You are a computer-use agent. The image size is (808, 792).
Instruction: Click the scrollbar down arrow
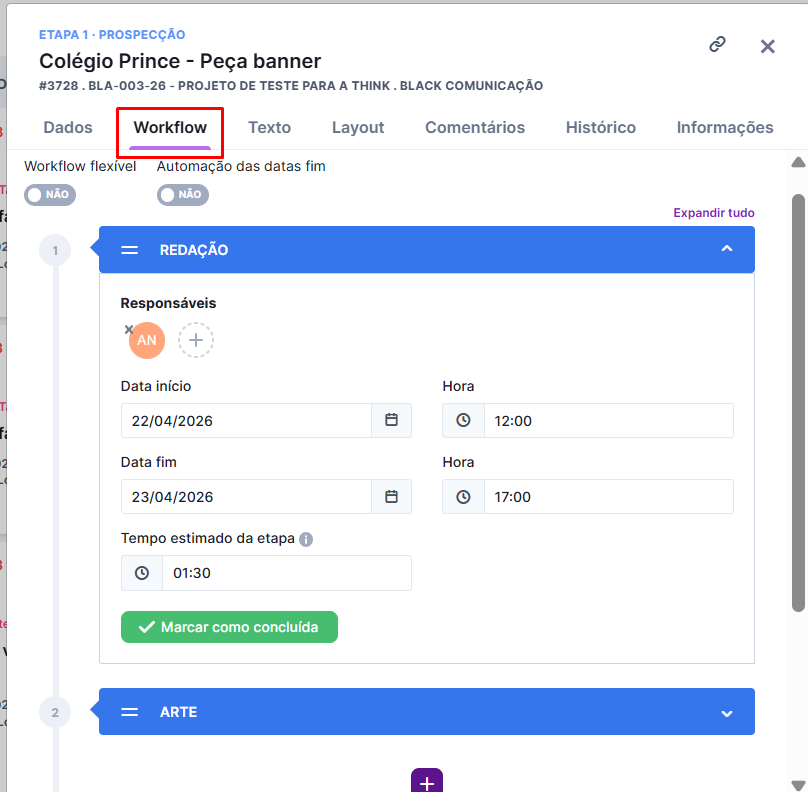point(798,785)
